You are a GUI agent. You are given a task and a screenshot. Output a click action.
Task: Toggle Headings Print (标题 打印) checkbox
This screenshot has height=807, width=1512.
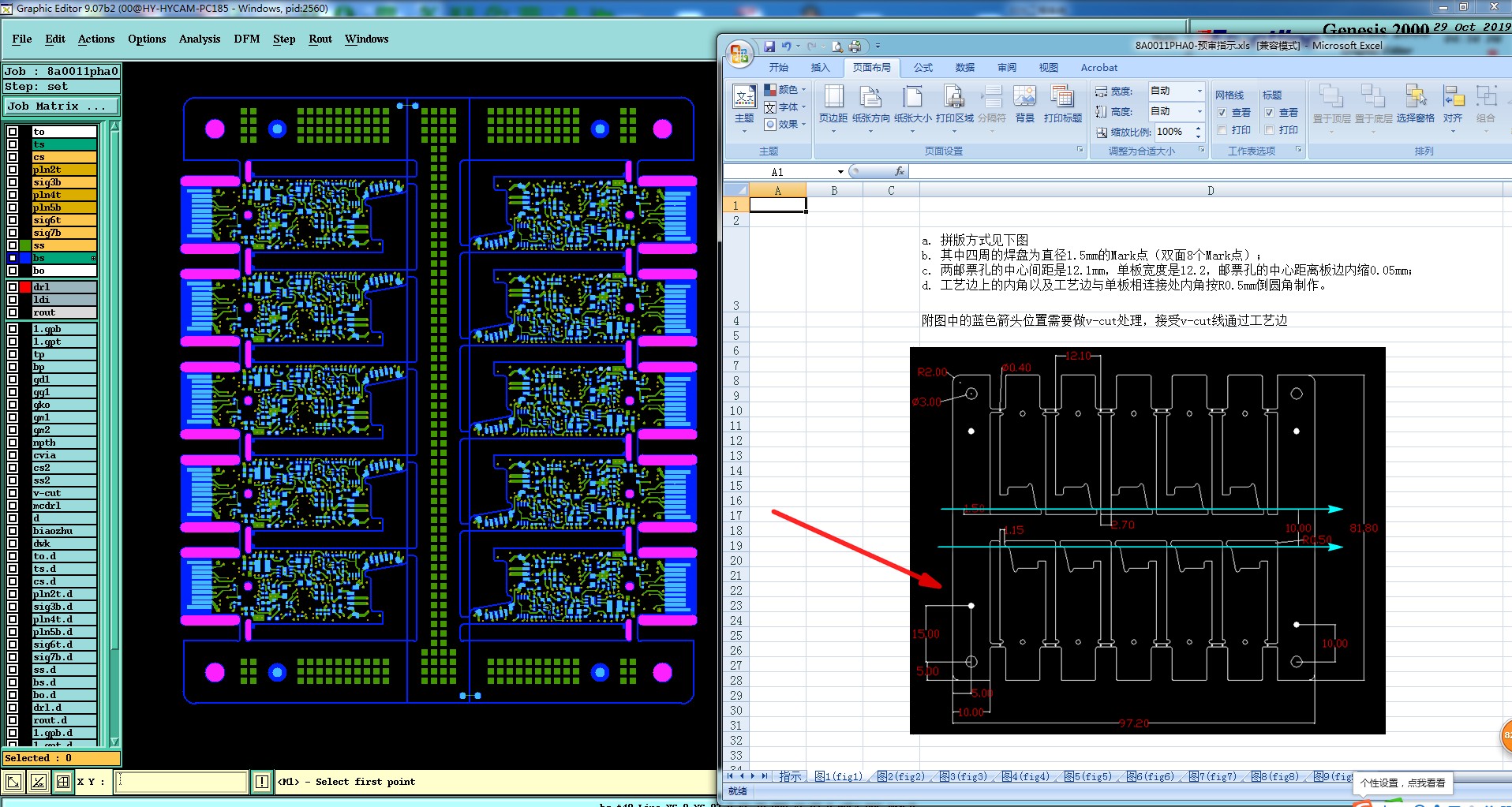[1270, 130]
